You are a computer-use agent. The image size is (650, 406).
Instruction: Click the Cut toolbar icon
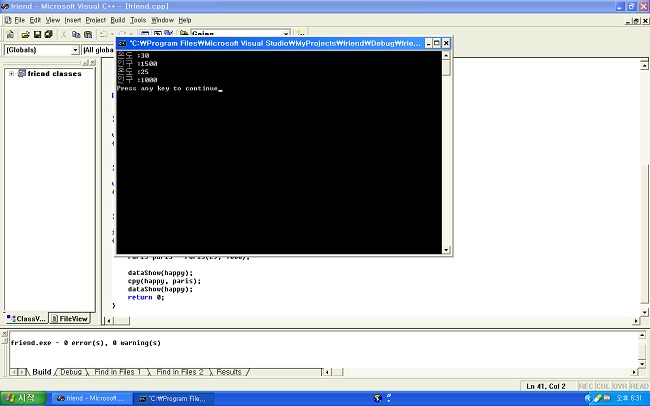(x=63, y=34)
